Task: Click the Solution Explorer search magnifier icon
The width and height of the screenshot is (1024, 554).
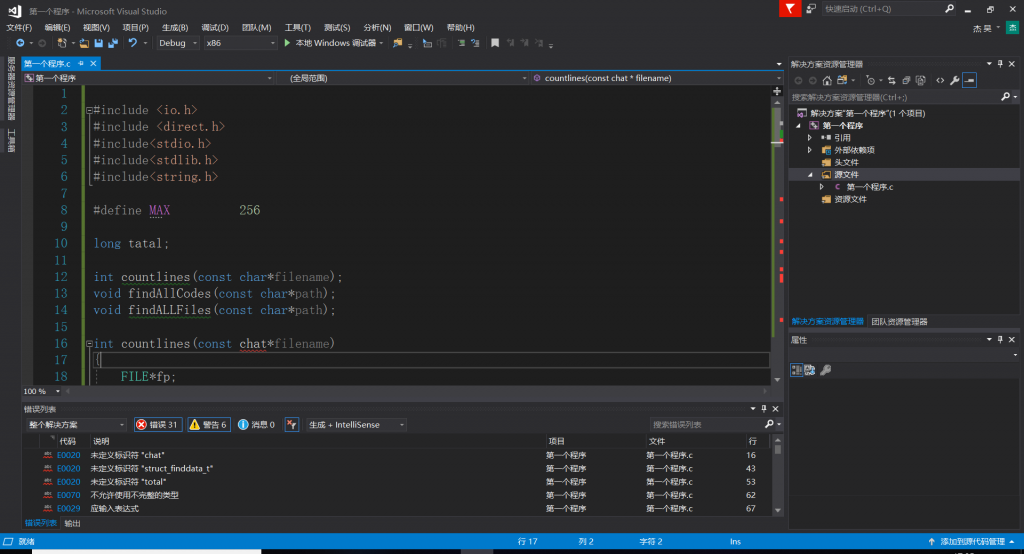Action: coord(1005,97)
